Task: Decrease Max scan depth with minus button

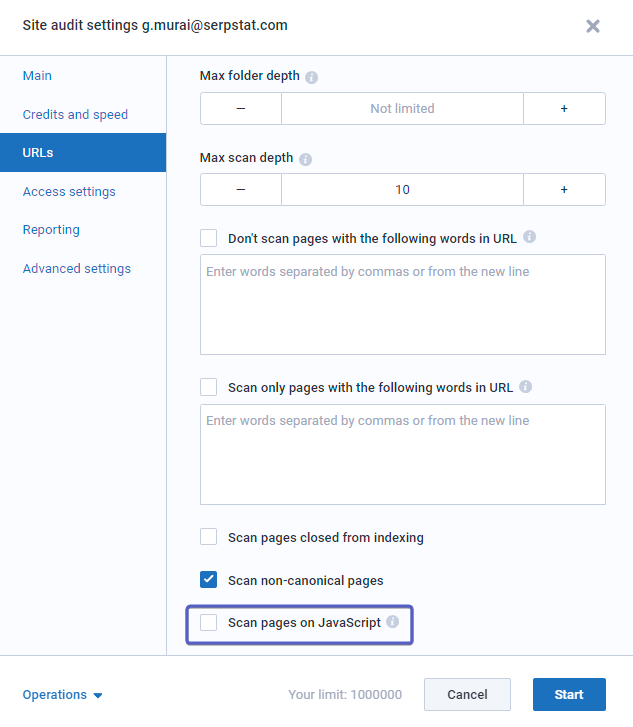Action: pyautogui.click(x=241, y=189)
